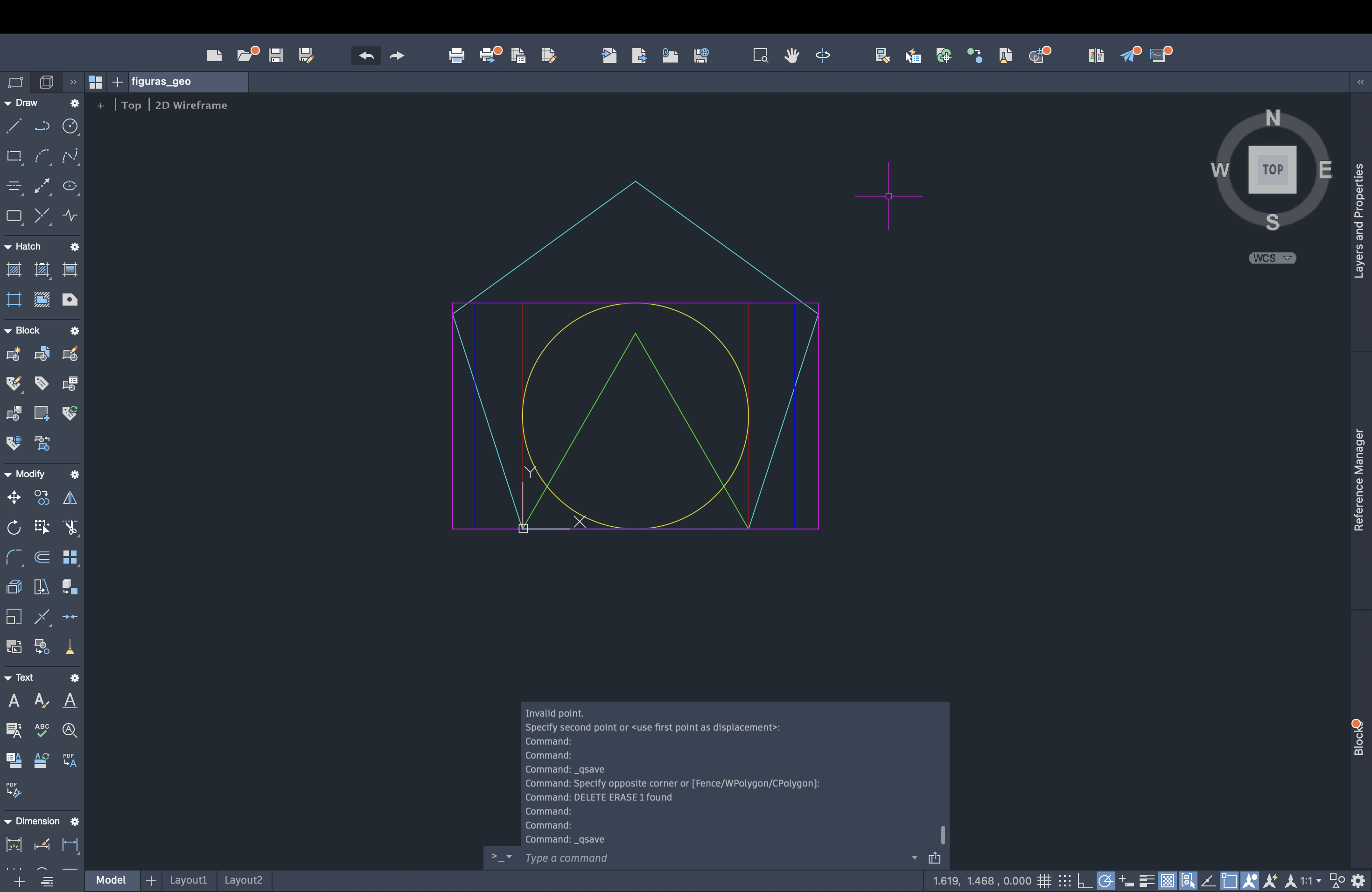Click the Hatch tool icon

pos(14,270)
